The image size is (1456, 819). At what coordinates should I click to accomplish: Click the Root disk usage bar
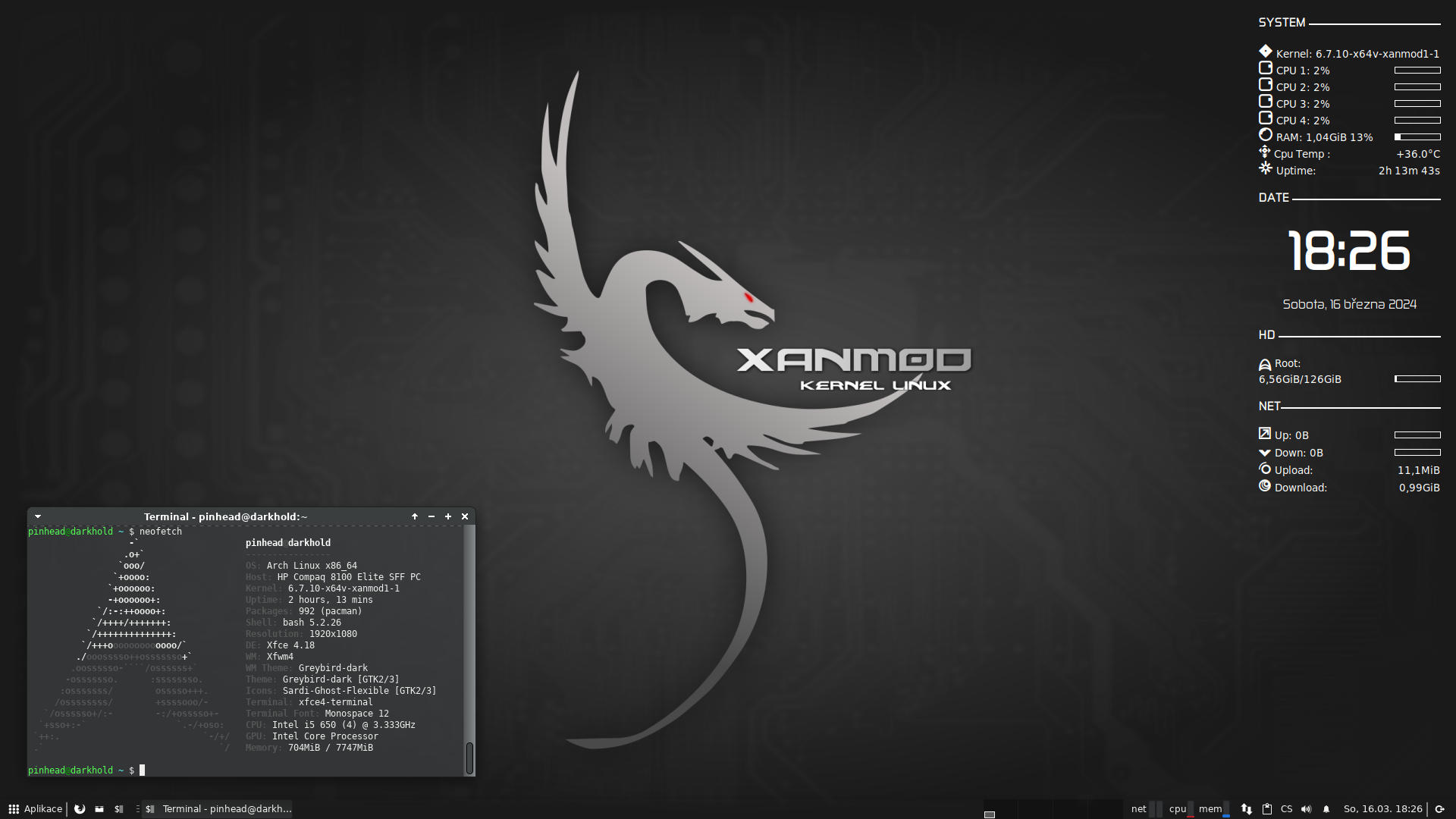click(1417, 378)
